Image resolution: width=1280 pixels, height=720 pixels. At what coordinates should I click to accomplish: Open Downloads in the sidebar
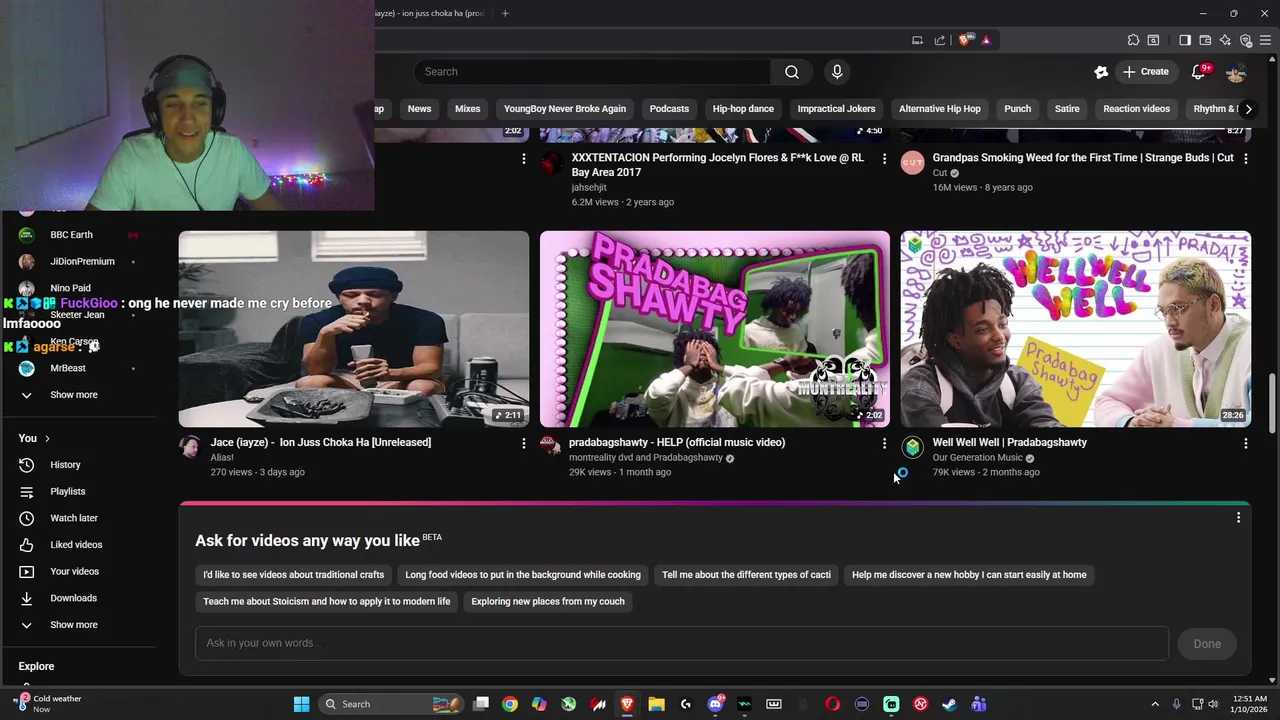click(80, 598)
